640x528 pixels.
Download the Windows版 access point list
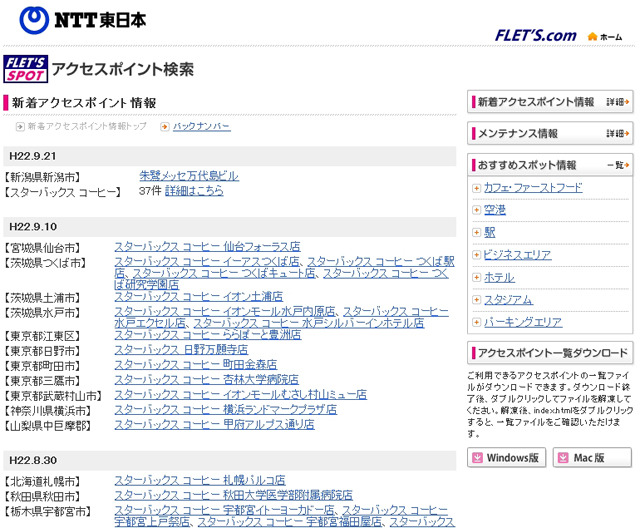pos(507,458)
